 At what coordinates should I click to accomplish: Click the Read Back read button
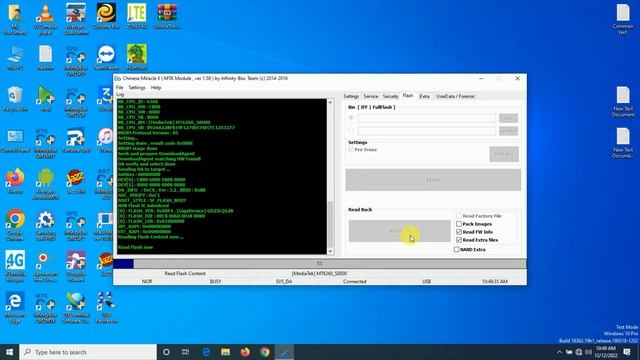pos(400,231)
